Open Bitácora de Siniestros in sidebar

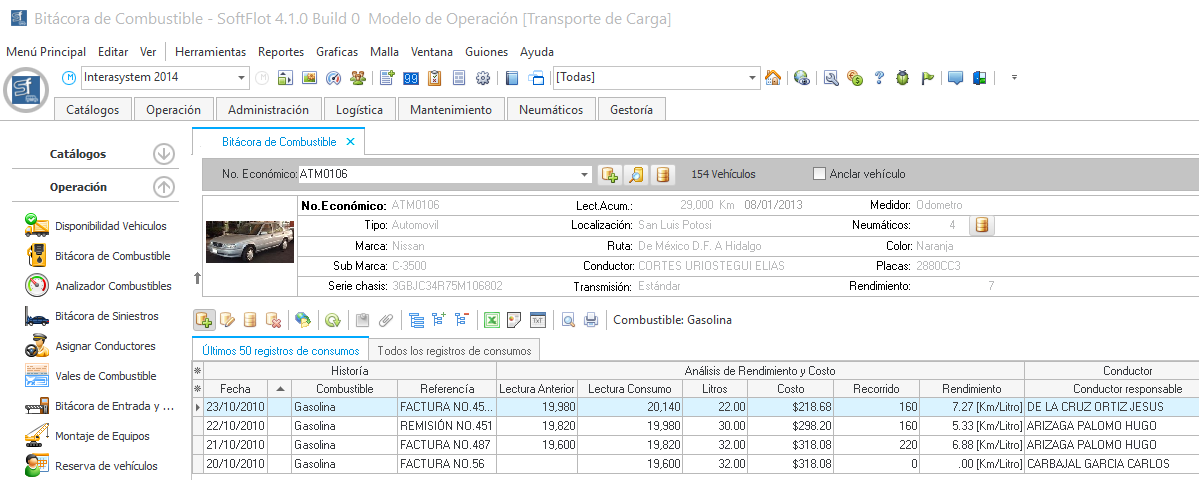tap(106, 316)
